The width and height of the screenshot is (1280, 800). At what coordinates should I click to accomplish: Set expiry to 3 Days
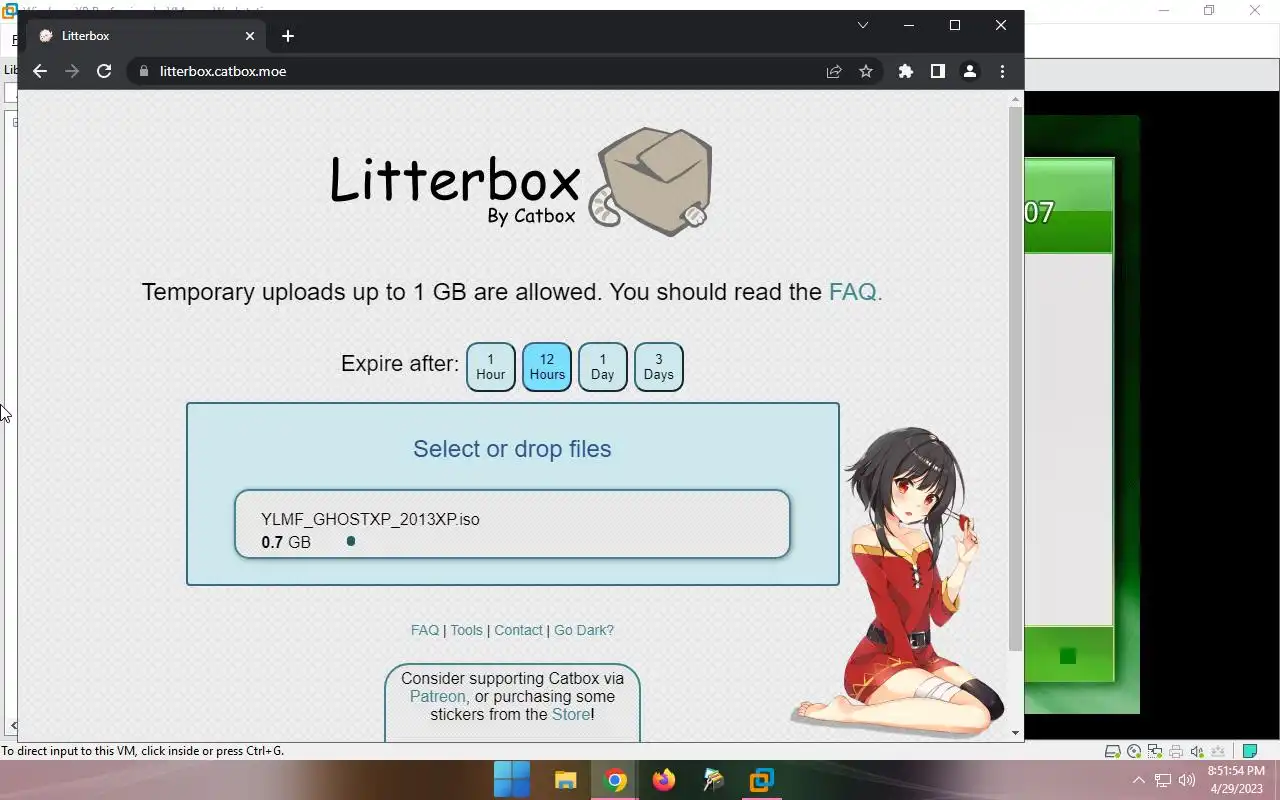[x=659, y=367]
